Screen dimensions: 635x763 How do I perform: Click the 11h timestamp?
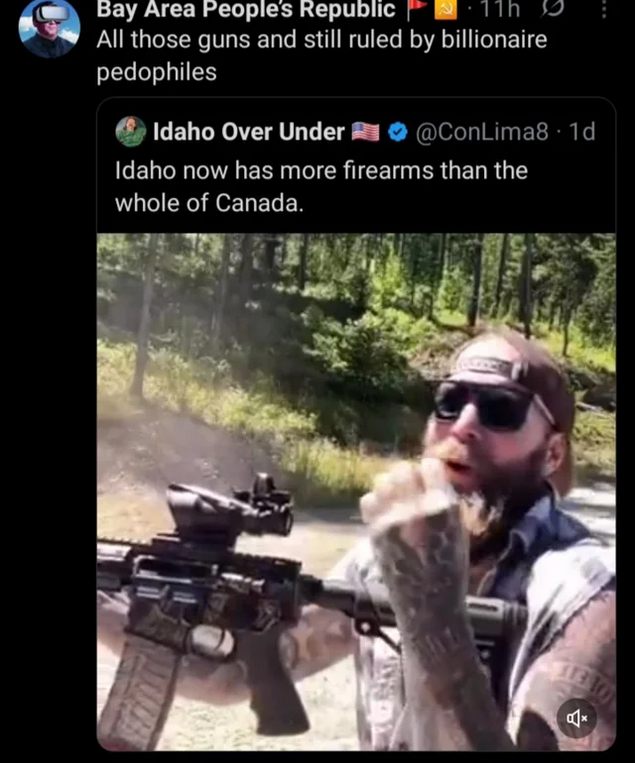500,9
